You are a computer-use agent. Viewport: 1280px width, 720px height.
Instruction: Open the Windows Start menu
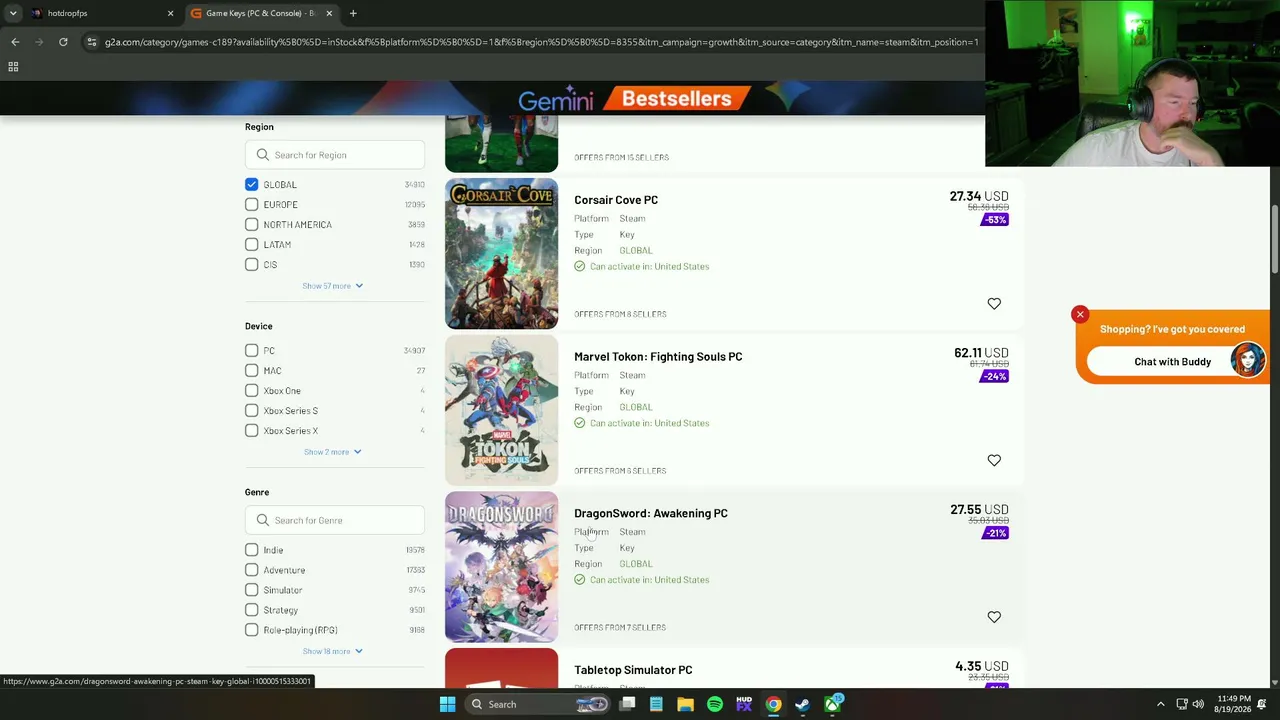coord(447,704)
